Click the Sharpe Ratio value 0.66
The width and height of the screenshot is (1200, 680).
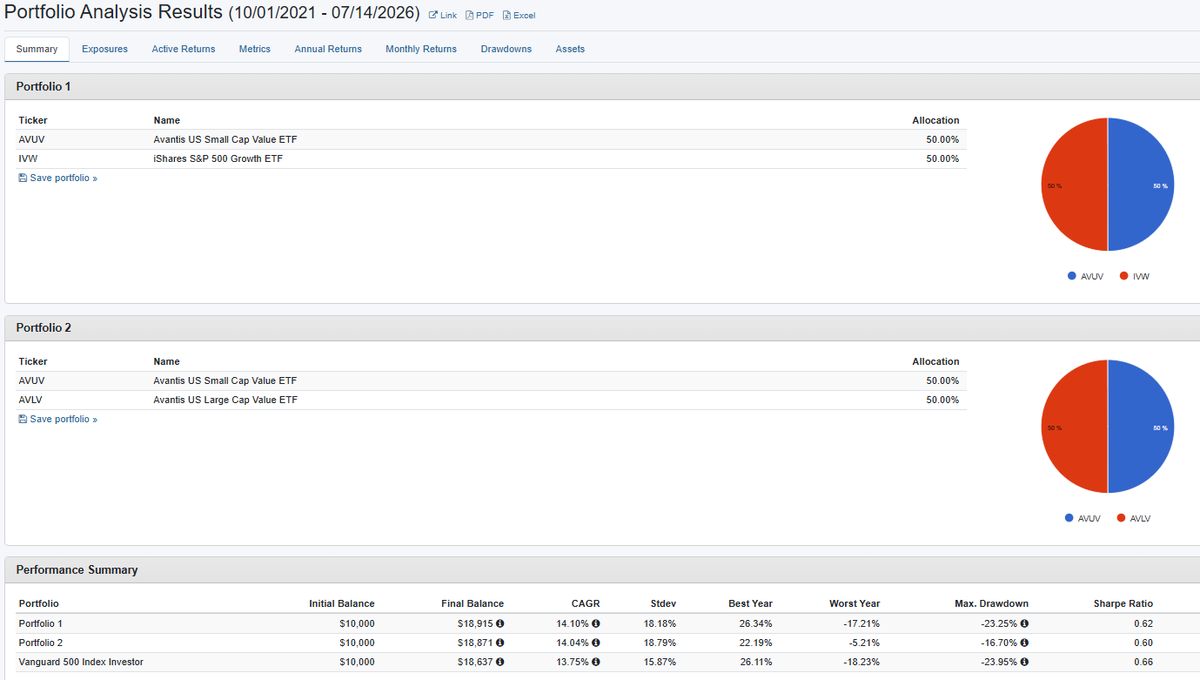(x=1143, y=662)
